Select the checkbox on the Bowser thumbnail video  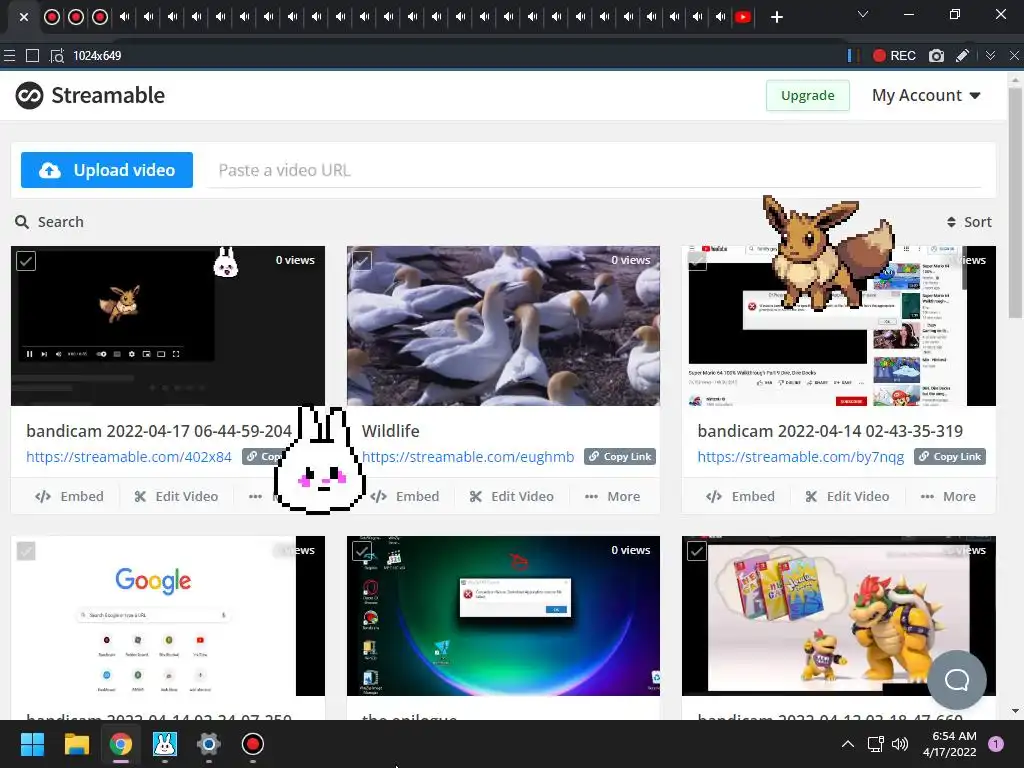697,551
